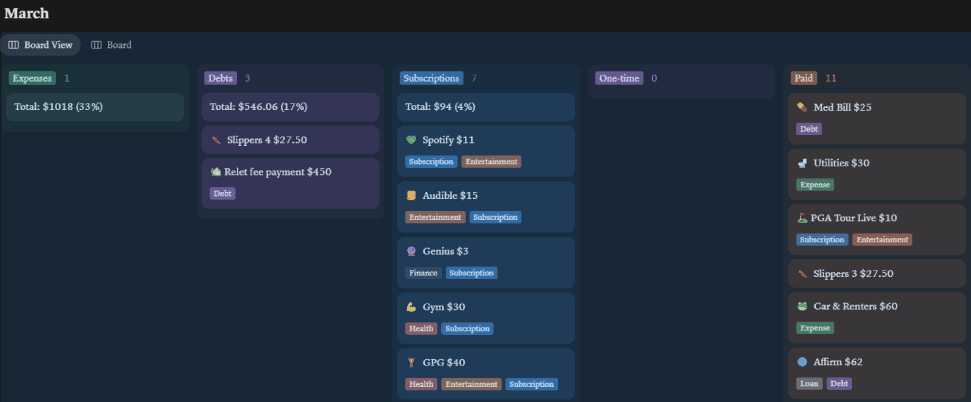This screenshot has height=402, width=971.
Task: Click the Subscription tag on Genius card
Action: [x=472, y=273]
